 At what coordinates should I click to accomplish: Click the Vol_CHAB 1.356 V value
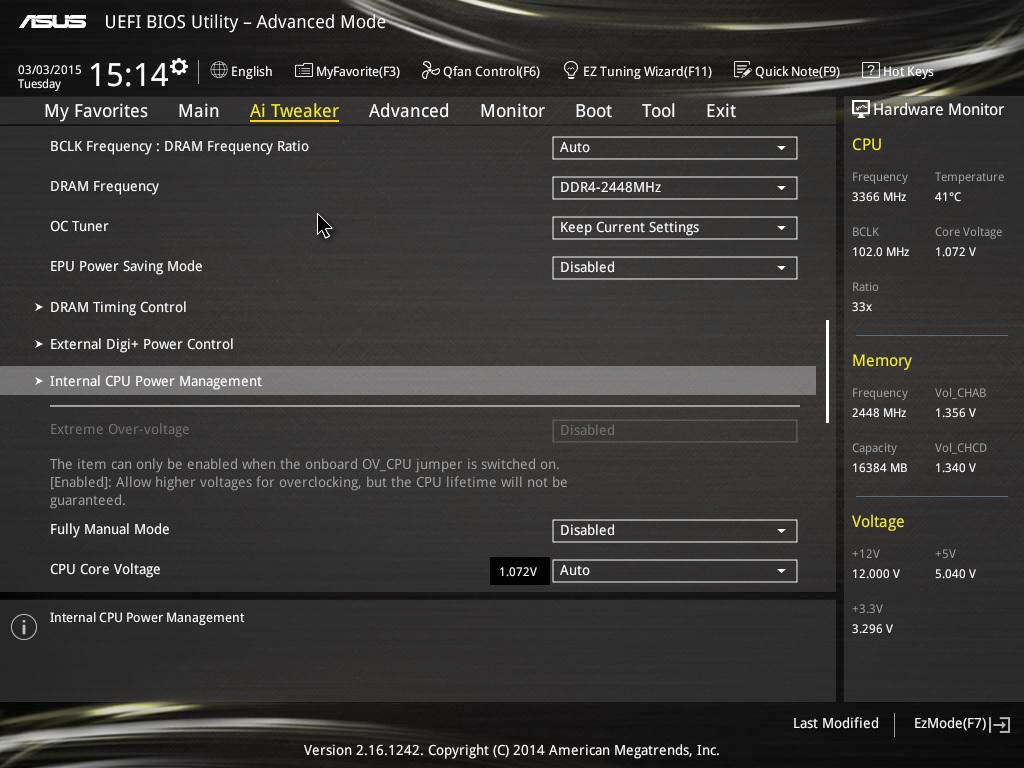pyautogui.click(x=955, y=413)
